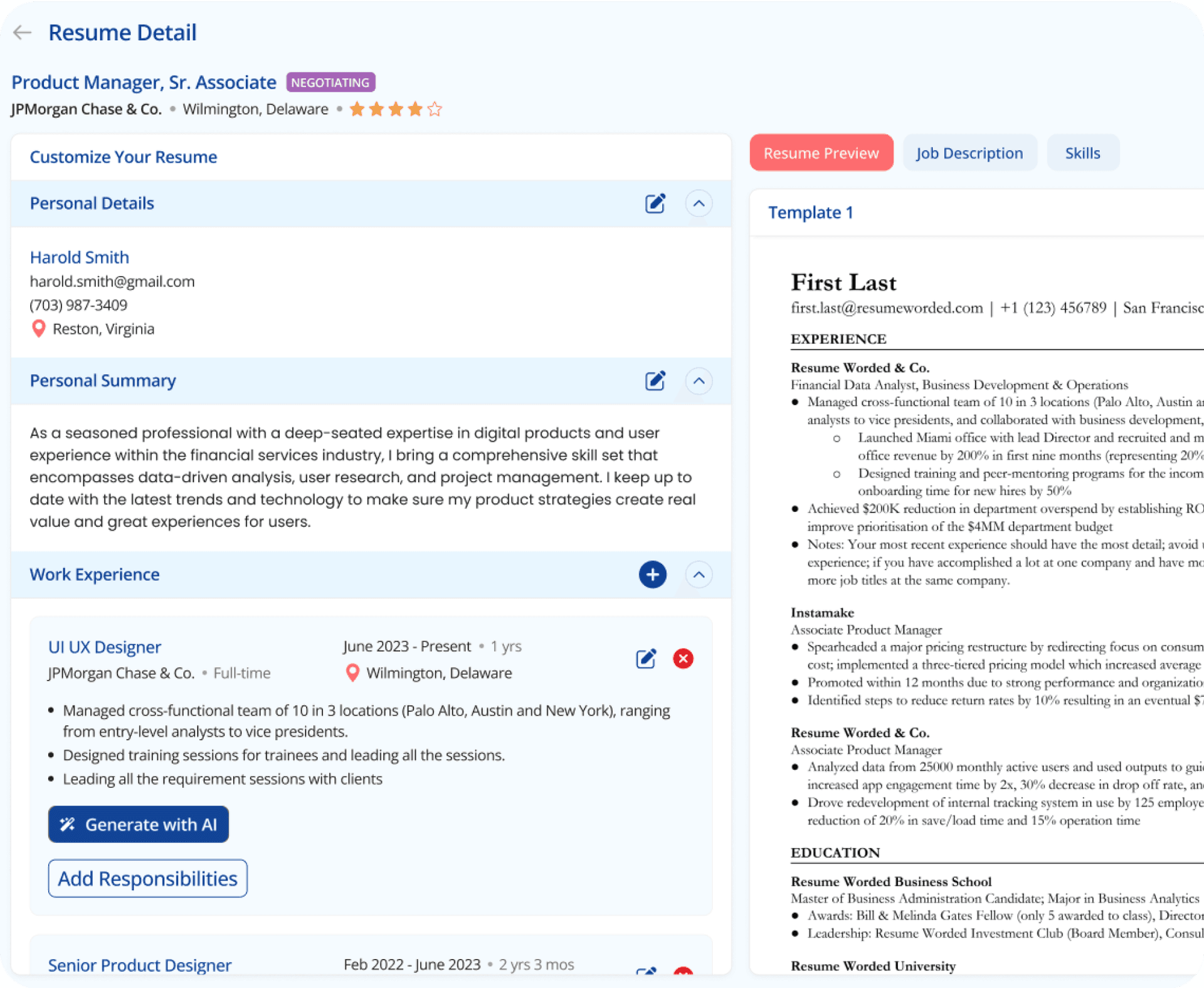Edit the UI UX Designer experience entry

[646, 659]
